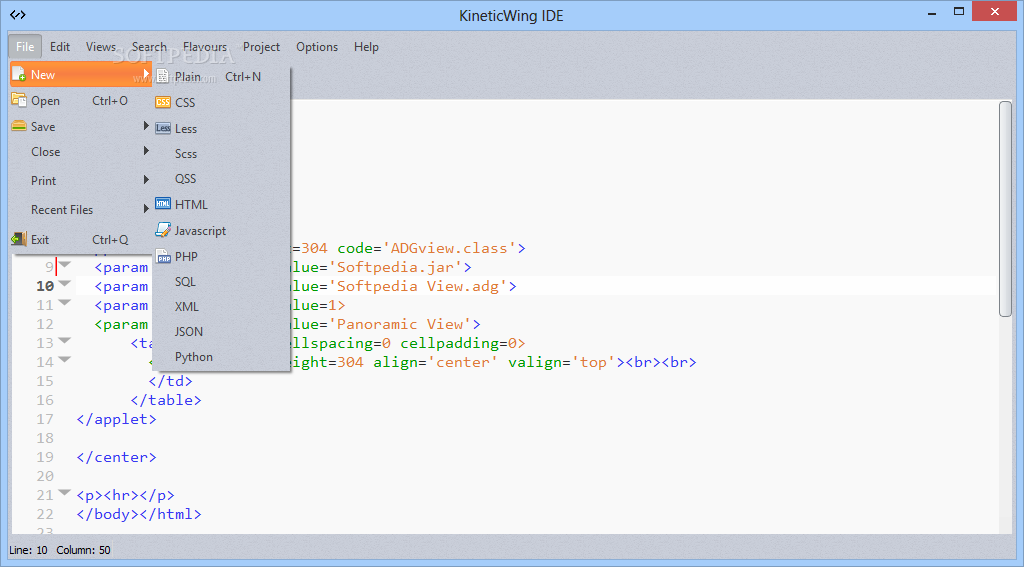Click the Save disk icon

click(x=19, y=126)
